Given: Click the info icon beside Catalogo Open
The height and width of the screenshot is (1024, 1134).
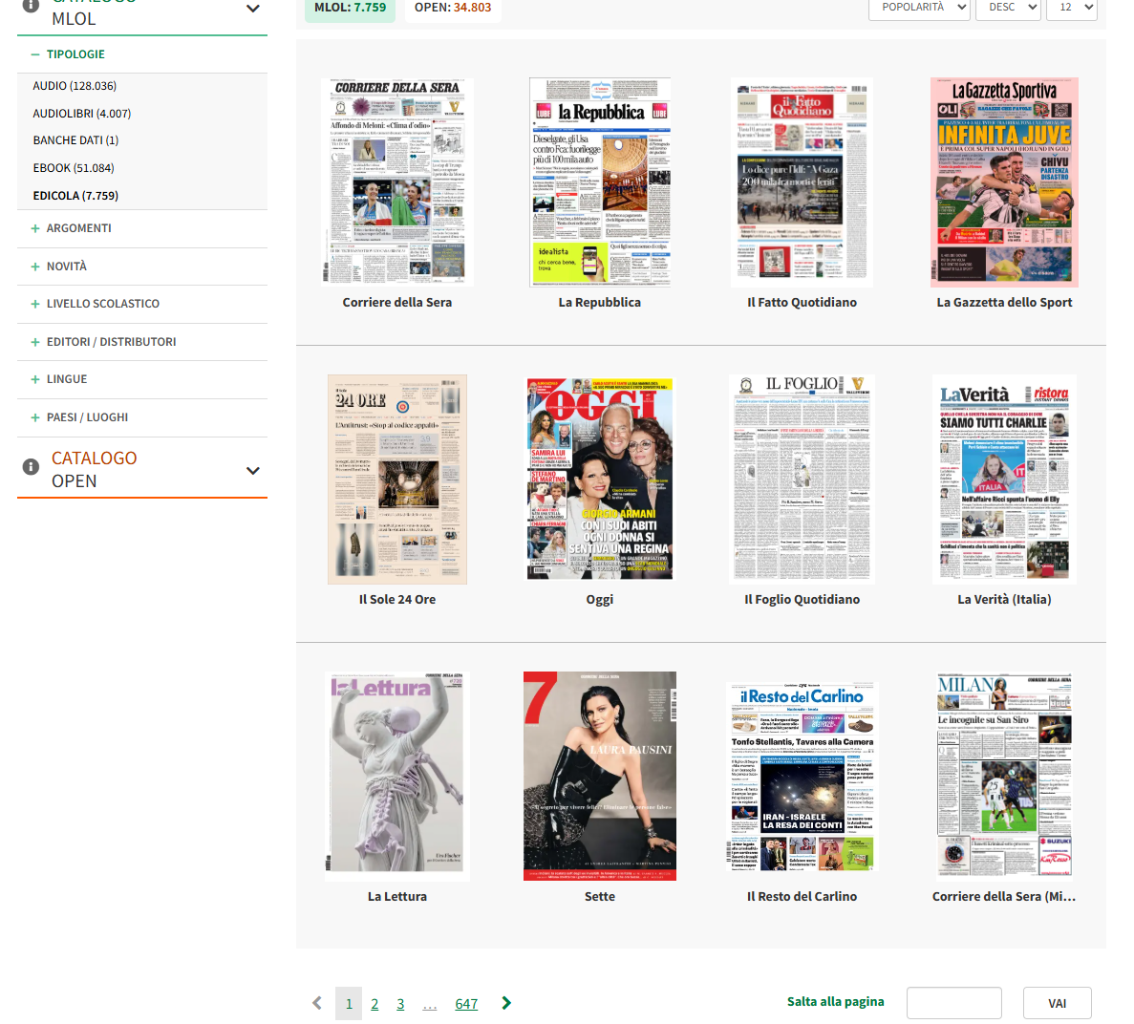Looking at the screenshot, I should [30, 467].
